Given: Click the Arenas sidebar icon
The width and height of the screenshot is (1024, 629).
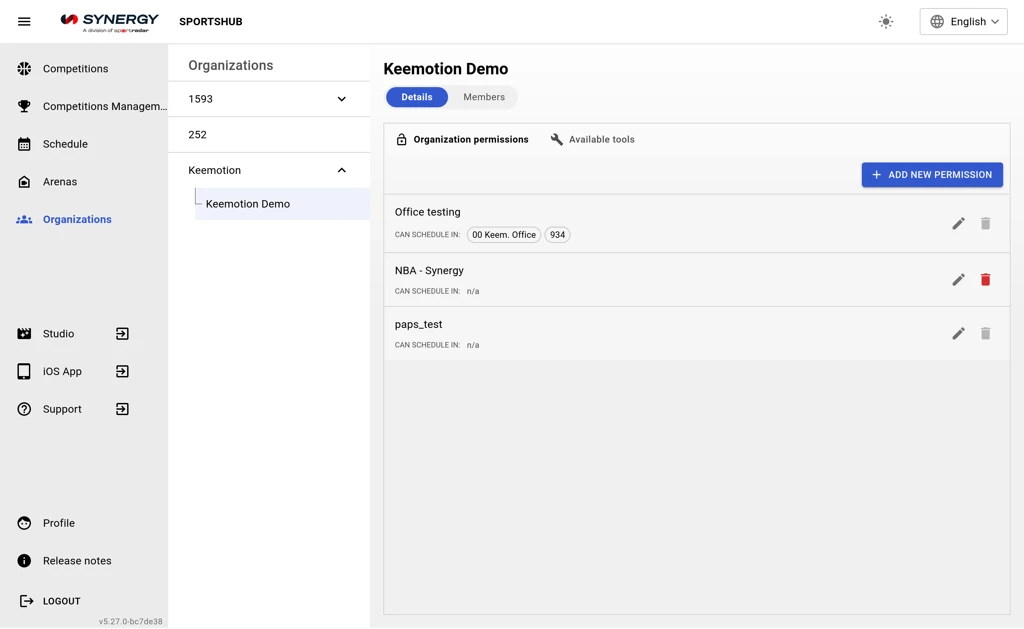Looking at the screenshot, I should [x=24, y=182].
